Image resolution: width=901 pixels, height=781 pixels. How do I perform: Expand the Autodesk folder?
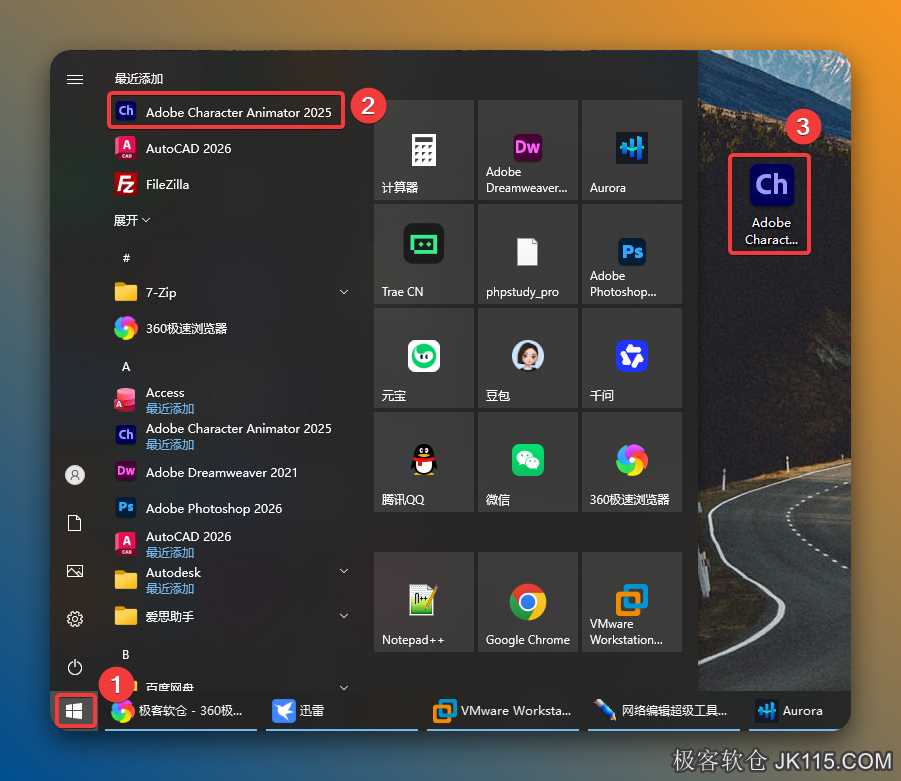(x=230, y=580)
